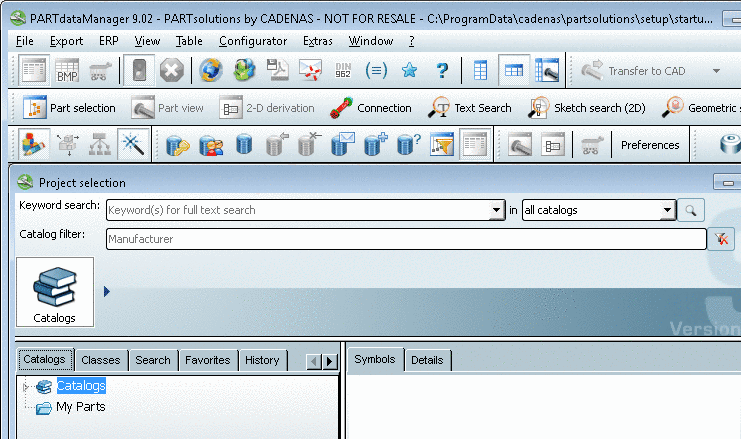741x439 pixels.
Task: Open the Window menu
Action: [371, 41]
